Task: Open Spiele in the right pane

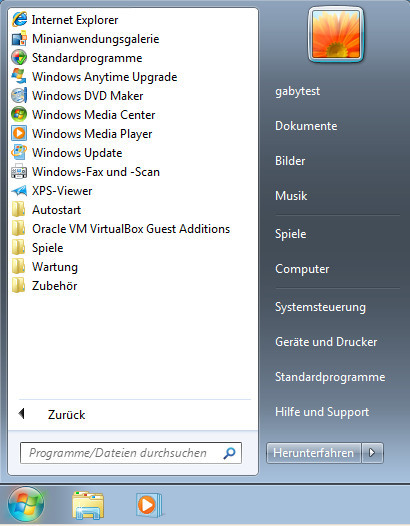Action: (x=291, y=234)
